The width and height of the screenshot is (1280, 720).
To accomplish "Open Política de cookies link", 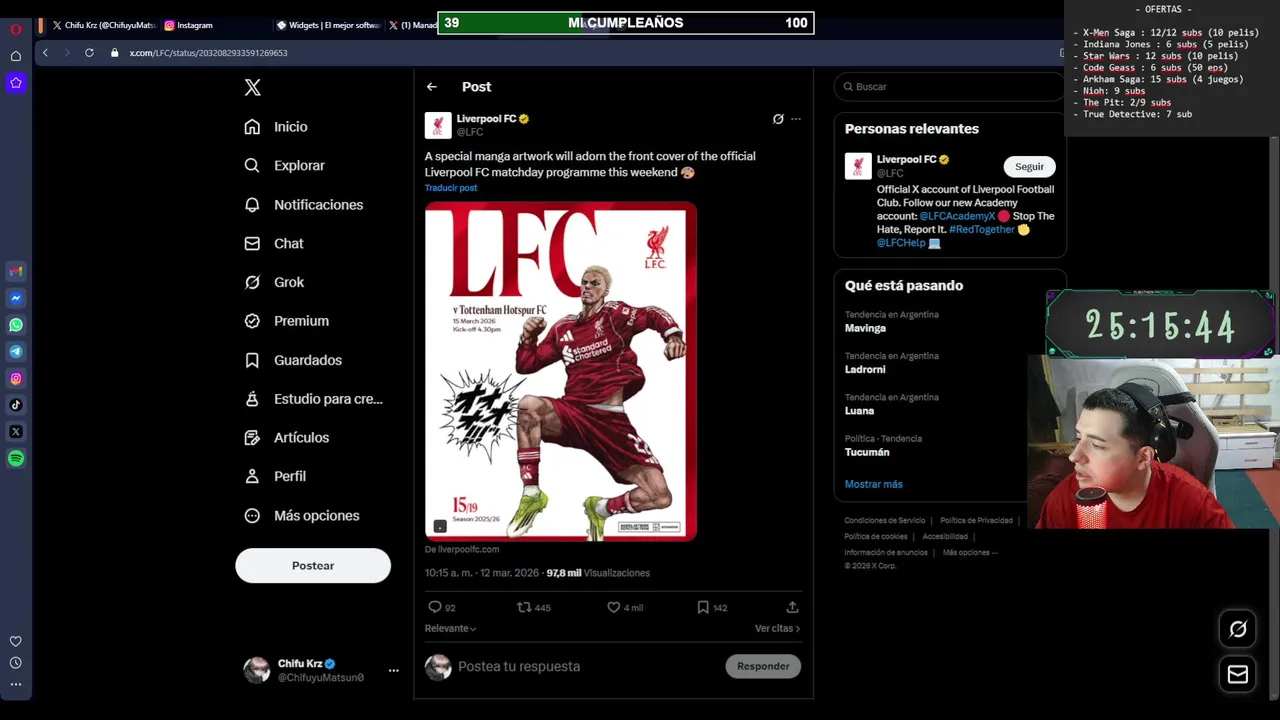I will click(x=876, y=537).
